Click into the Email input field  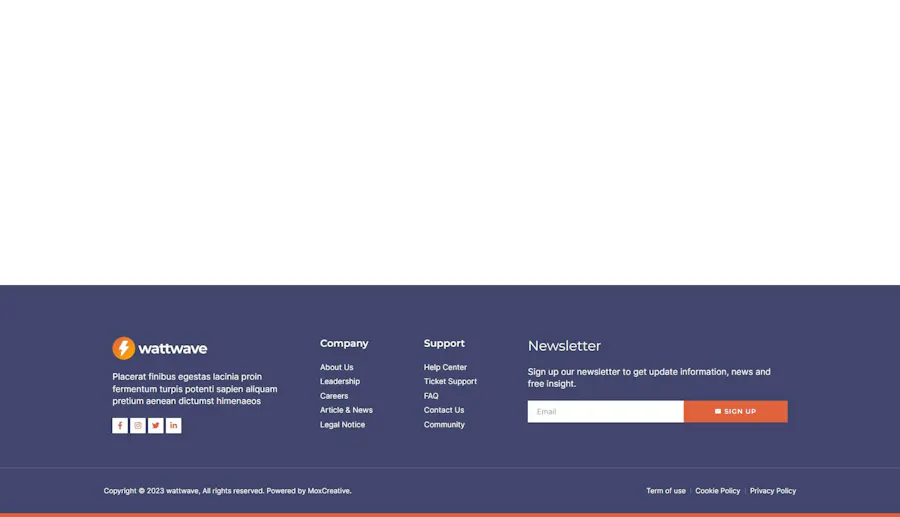tap(606, 411)
